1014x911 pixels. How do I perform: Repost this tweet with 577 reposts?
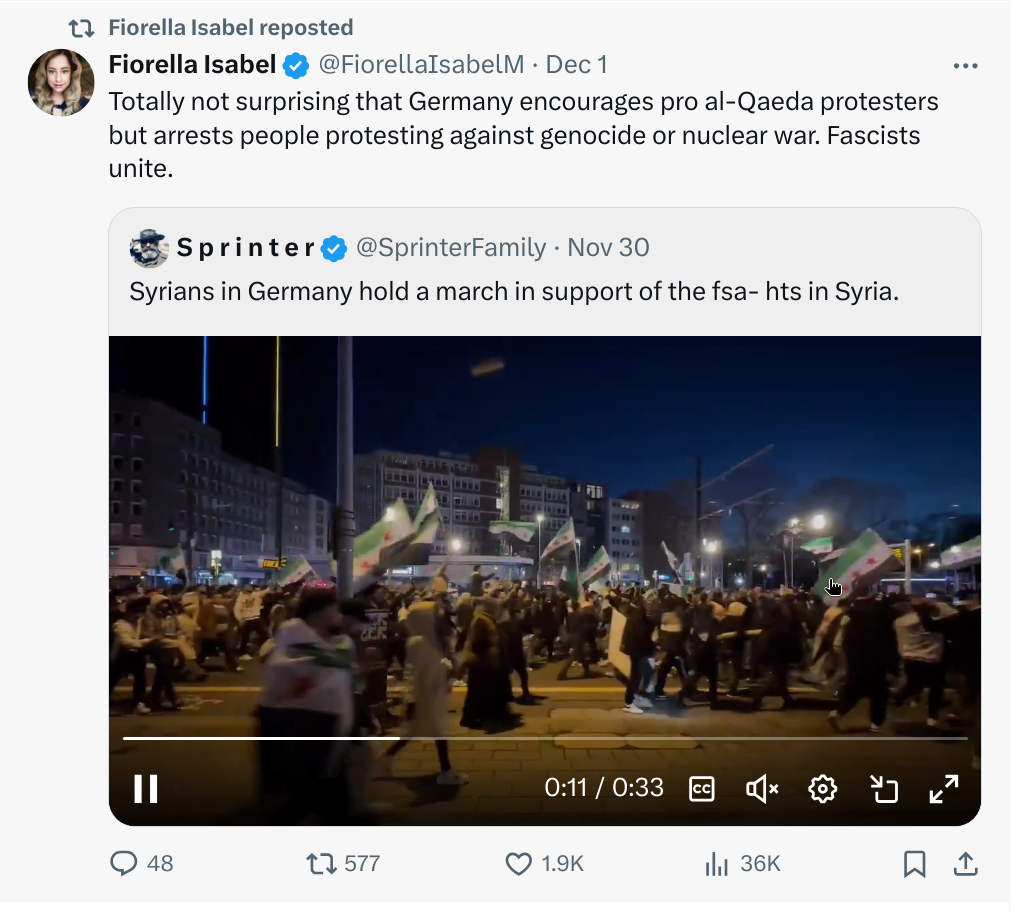tap(321, 863)
